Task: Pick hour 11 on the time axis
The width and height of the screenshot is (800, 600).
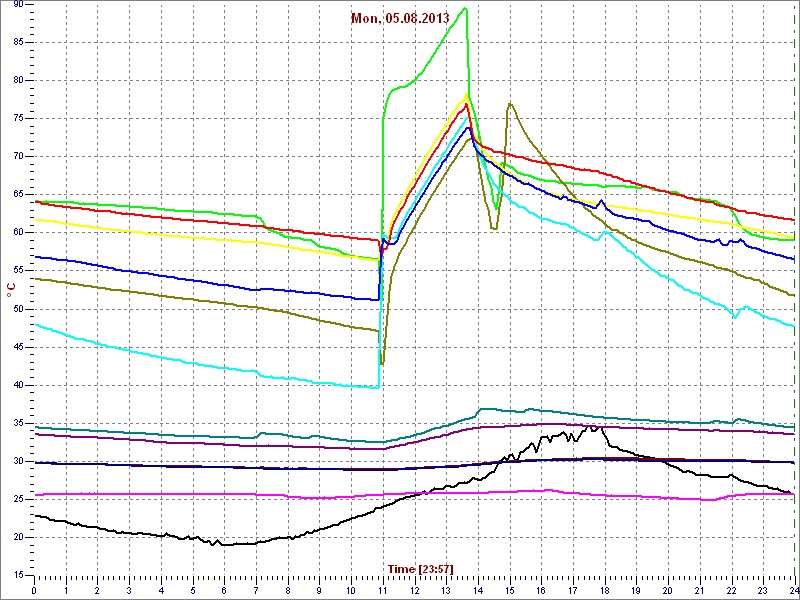Action: pos(383,590)
